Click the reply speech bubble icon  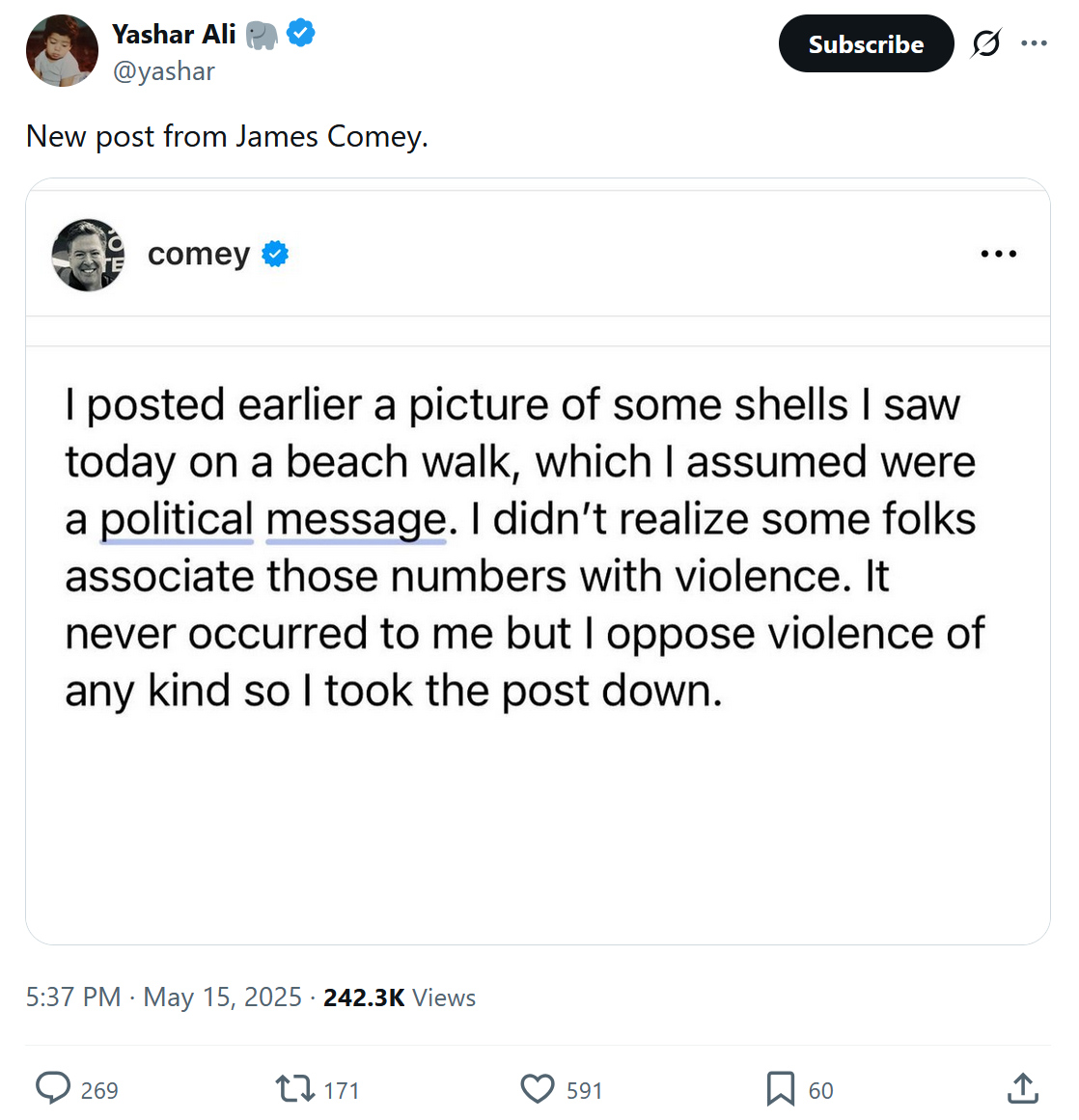(53, 1089)
